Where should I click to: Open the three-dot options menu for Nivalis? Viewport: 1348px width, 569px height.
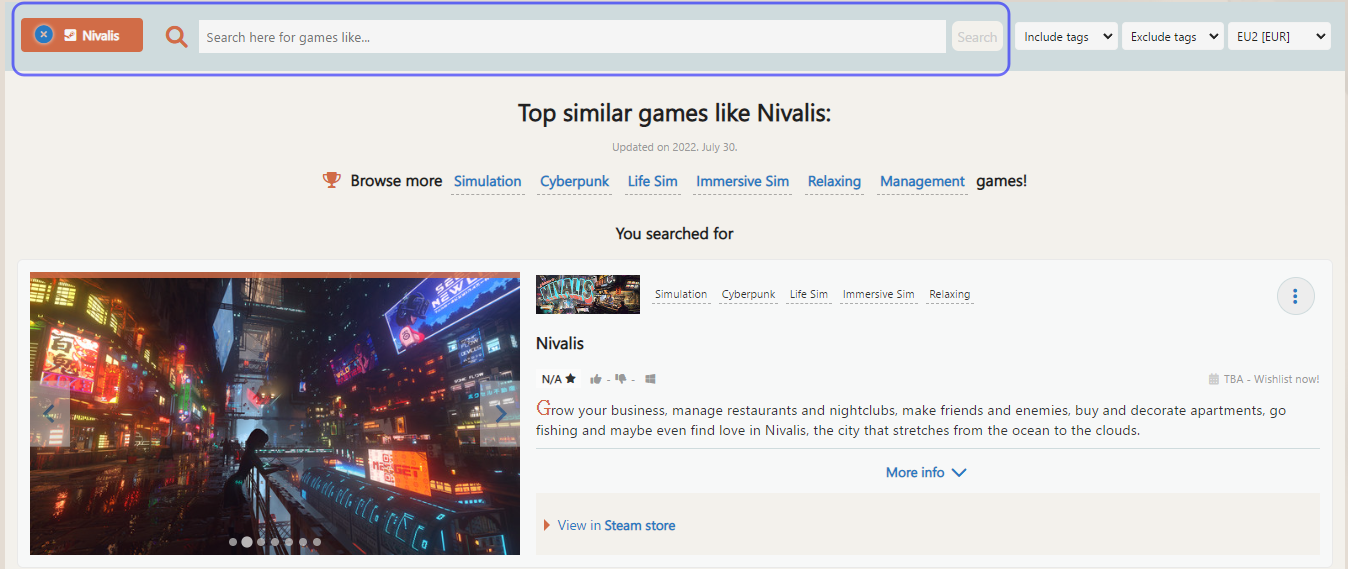(x=1295, y=296)
